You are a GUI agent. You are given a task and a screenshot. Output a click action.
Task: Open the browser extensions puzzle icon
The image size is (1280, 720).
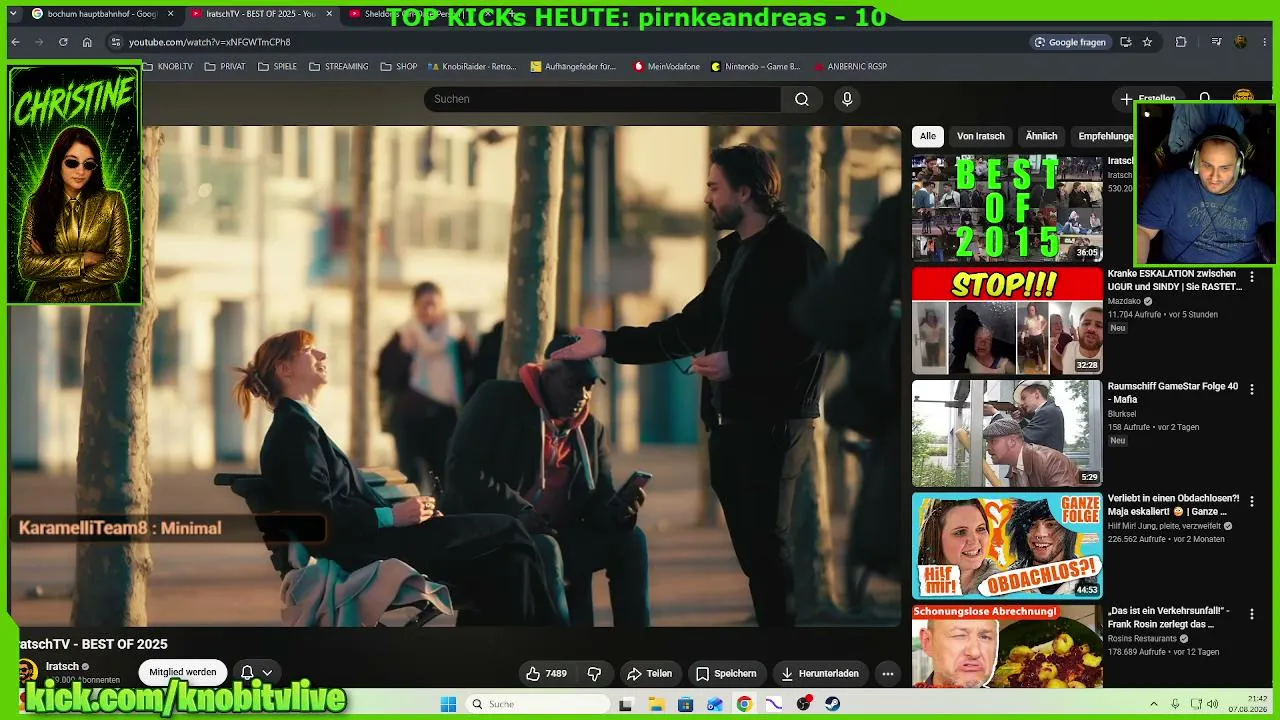tap(1181, 42)
